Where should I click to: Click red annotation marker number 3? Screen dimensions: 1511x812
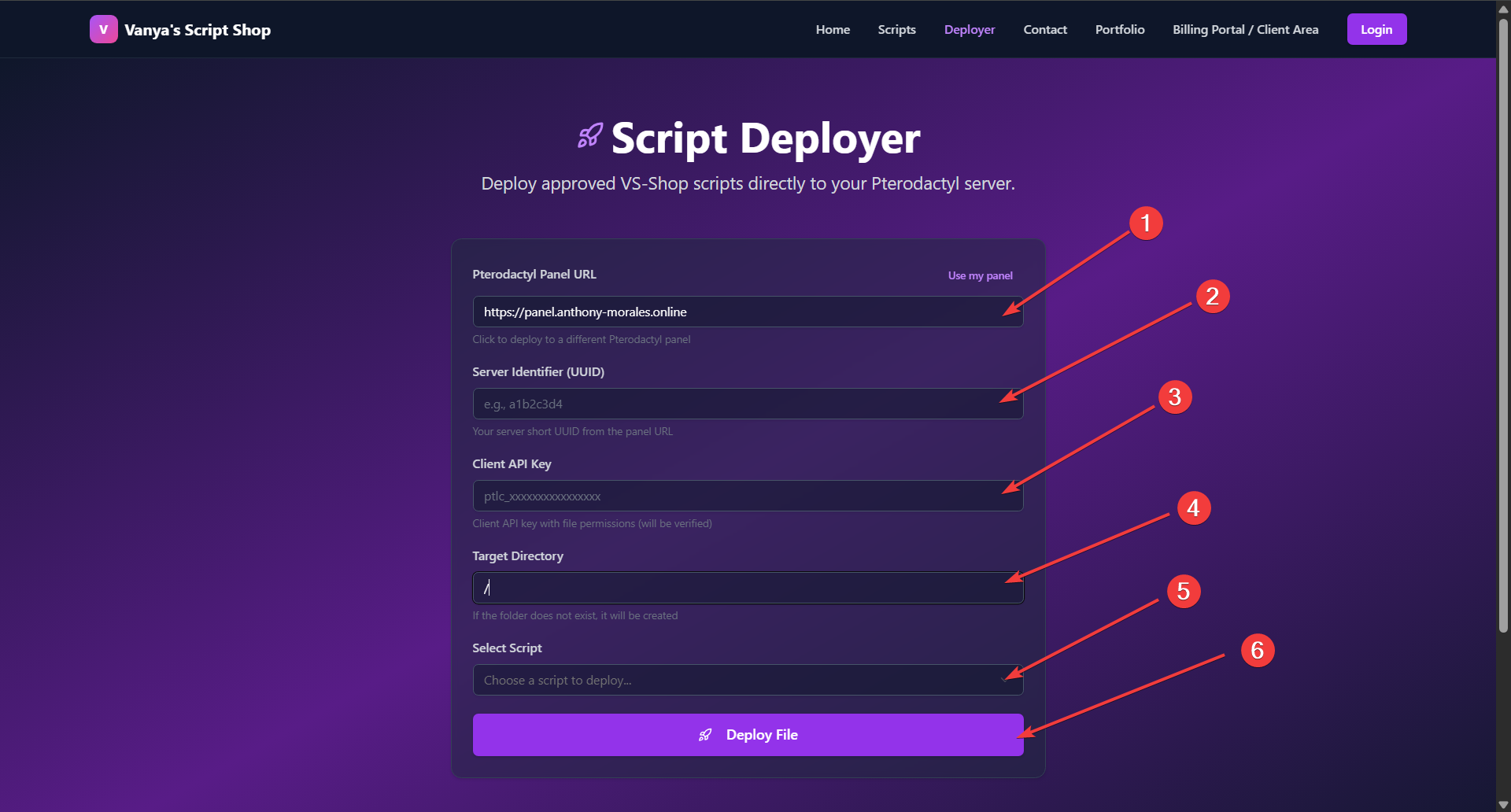point(1174,397)
